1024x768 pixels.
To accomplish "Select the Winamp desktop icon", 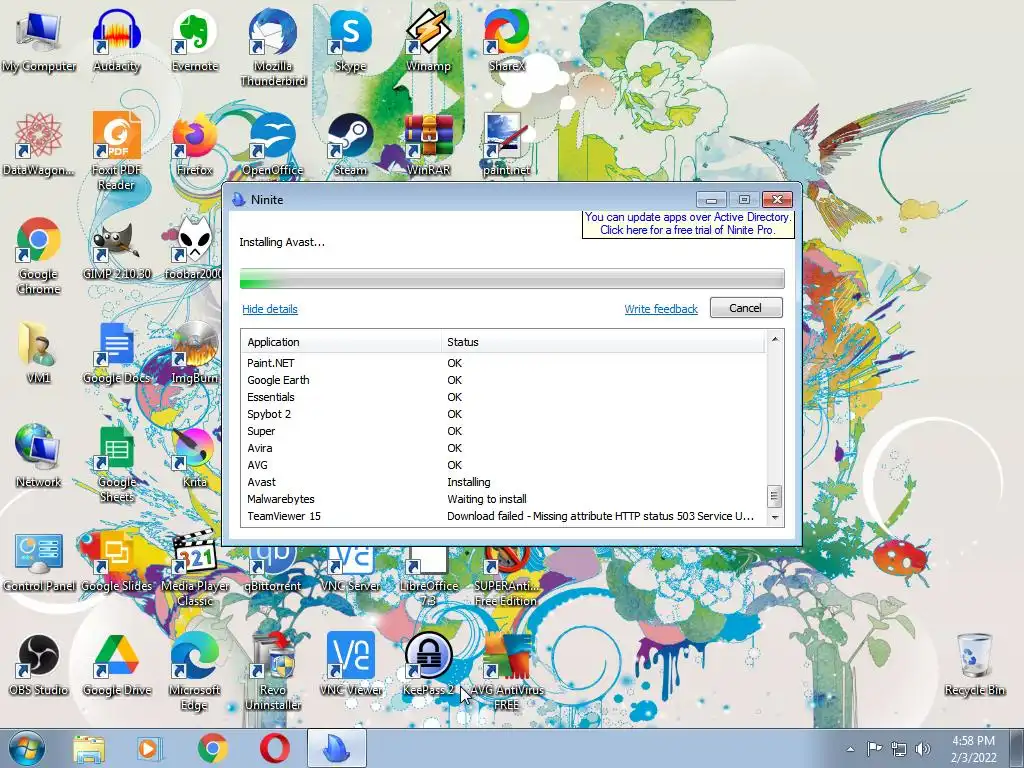I will click(428, 40).
